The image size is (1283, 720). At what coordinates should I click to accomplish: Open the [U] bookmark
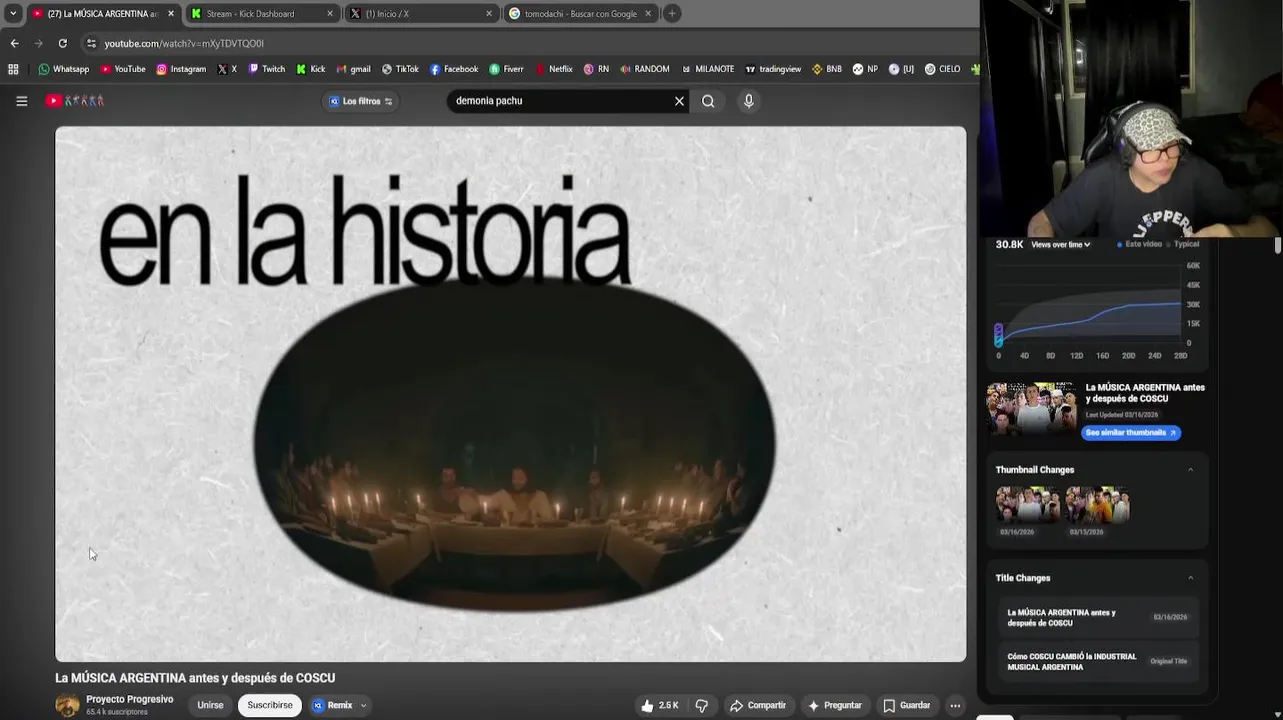tap(901, 69)
